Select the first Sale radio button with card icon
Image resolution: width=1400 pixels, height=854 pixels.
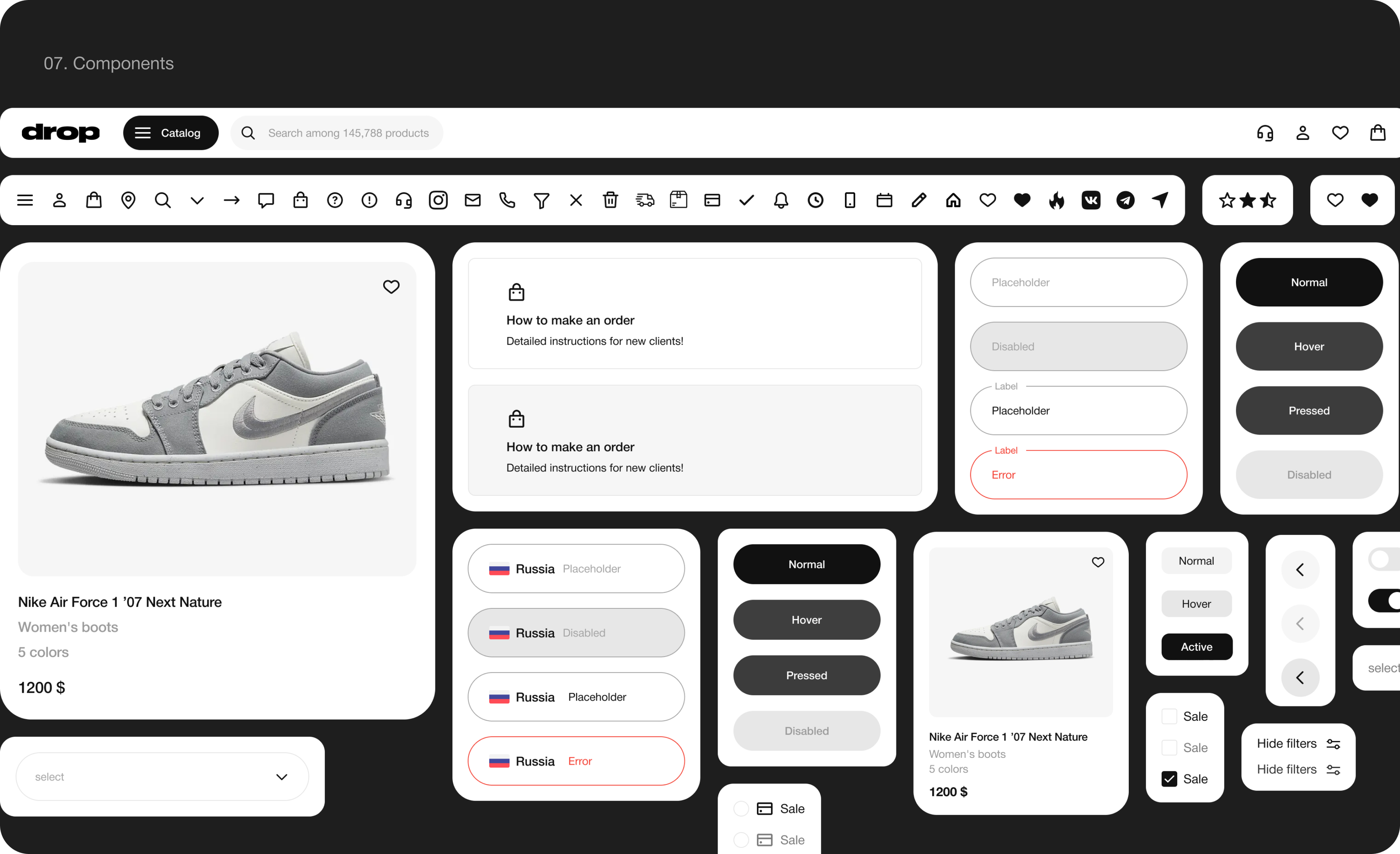pos(741,809)
